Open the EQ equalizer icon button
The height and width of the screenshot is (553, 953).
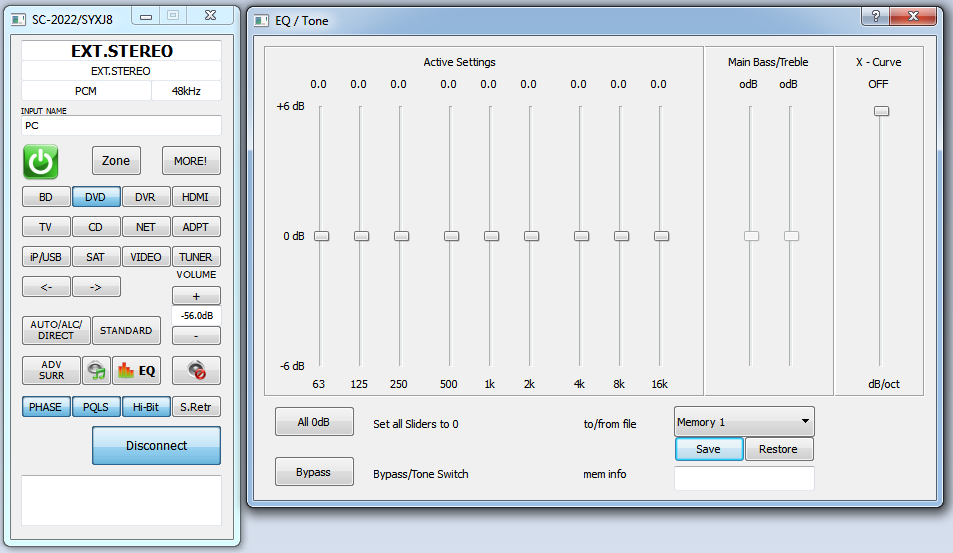(137, 371)
